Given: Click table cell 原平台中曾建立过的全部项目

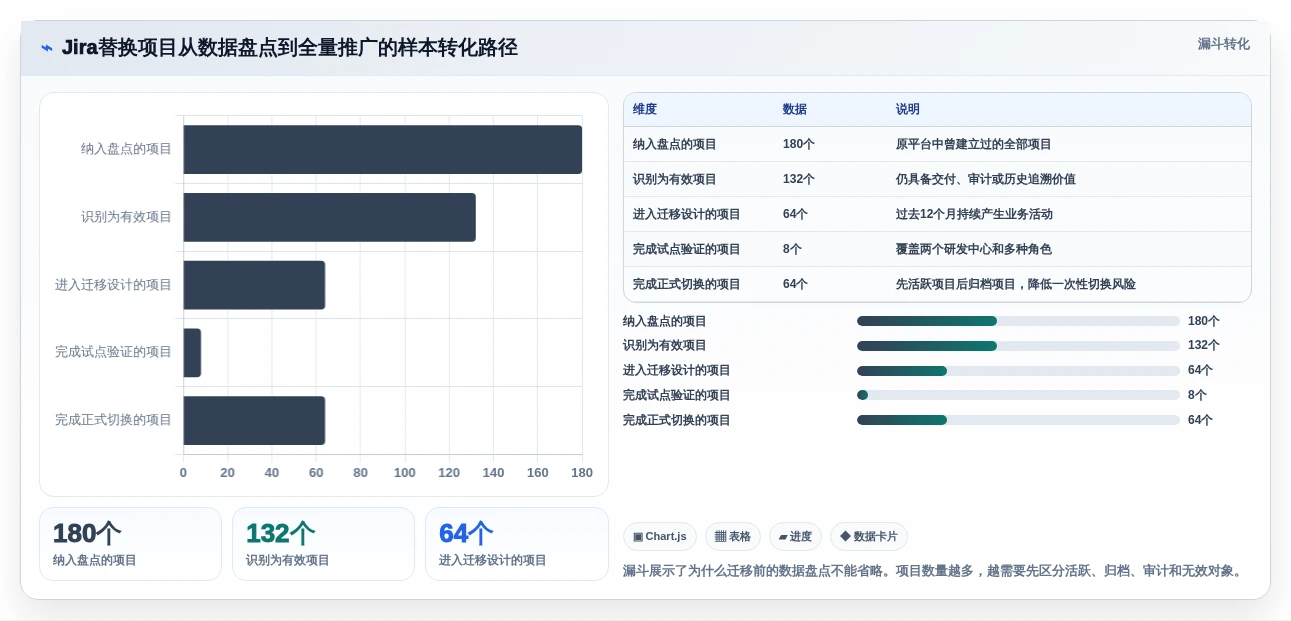Looking at the screenshot, I should pos(974,144).
